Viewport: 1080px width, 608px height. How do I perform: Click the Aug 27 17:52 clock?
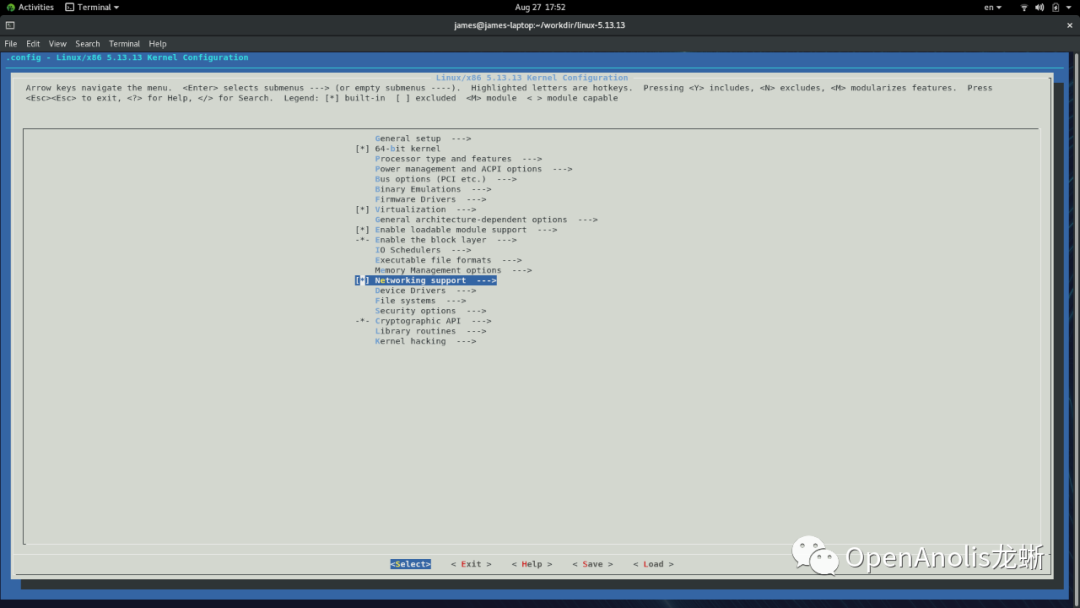pos(540,7)
